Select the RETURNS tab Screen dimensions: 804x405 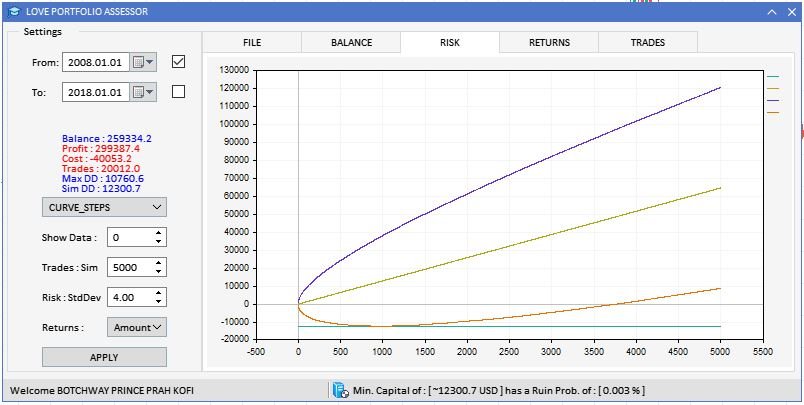(x=549, y=43)
